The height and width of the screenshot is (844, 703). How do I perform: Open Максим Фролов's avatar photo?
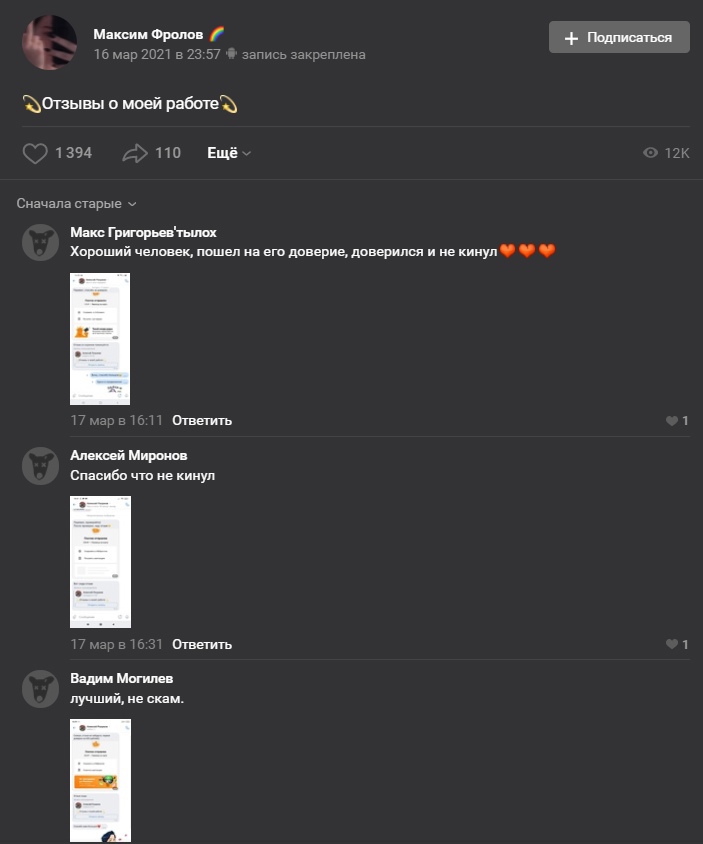coord(50,43)
